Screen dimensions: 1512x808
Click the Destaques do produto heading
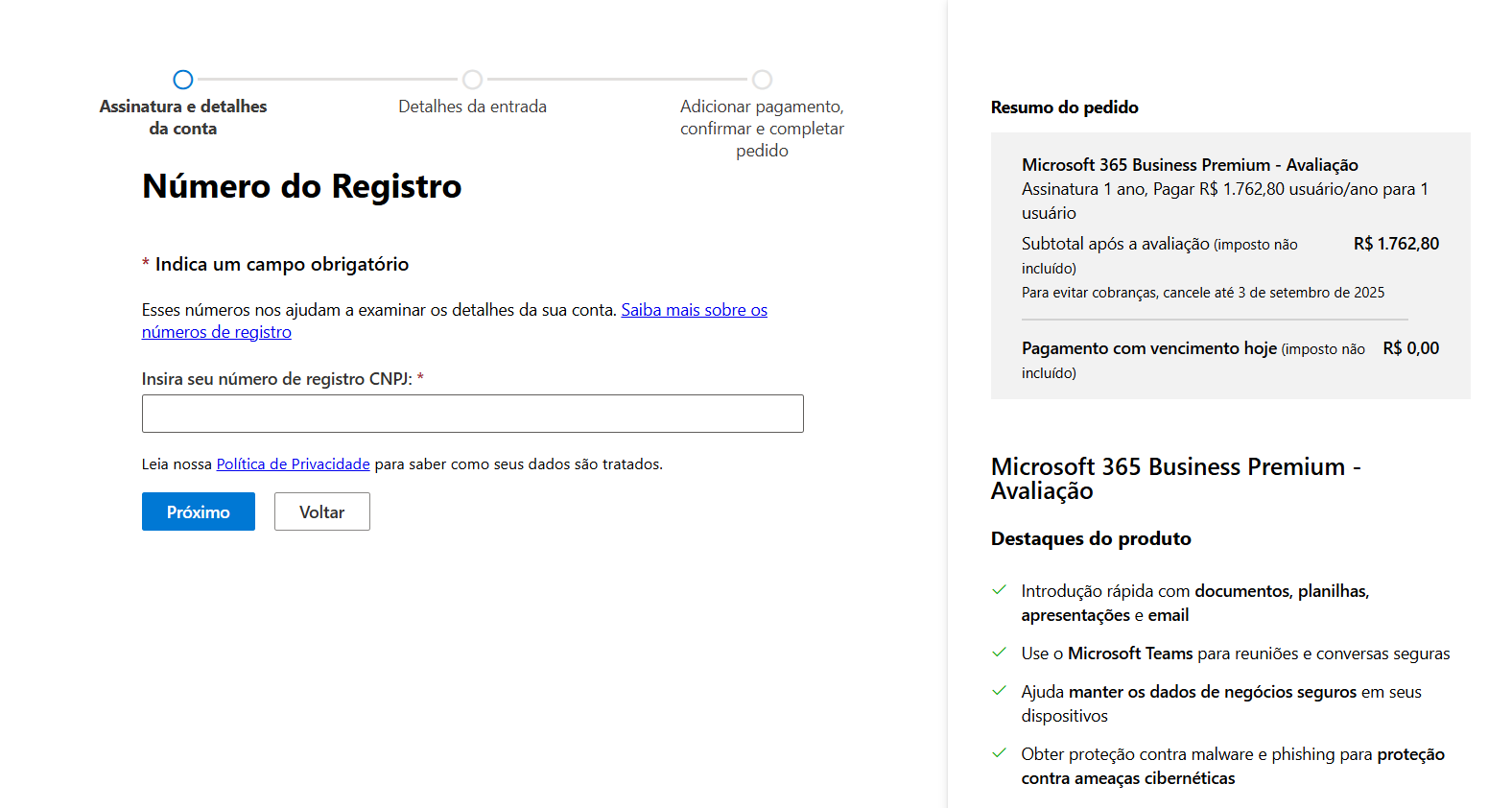(1091, 538)
